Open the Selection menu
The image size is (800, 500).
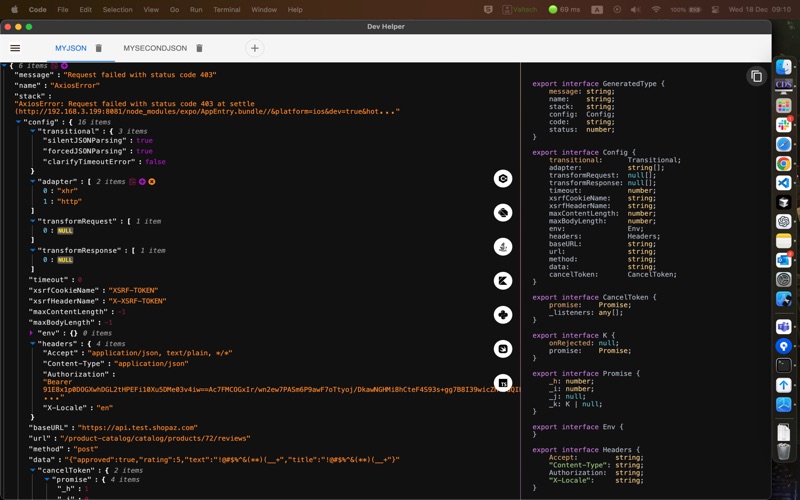(117, 9)
